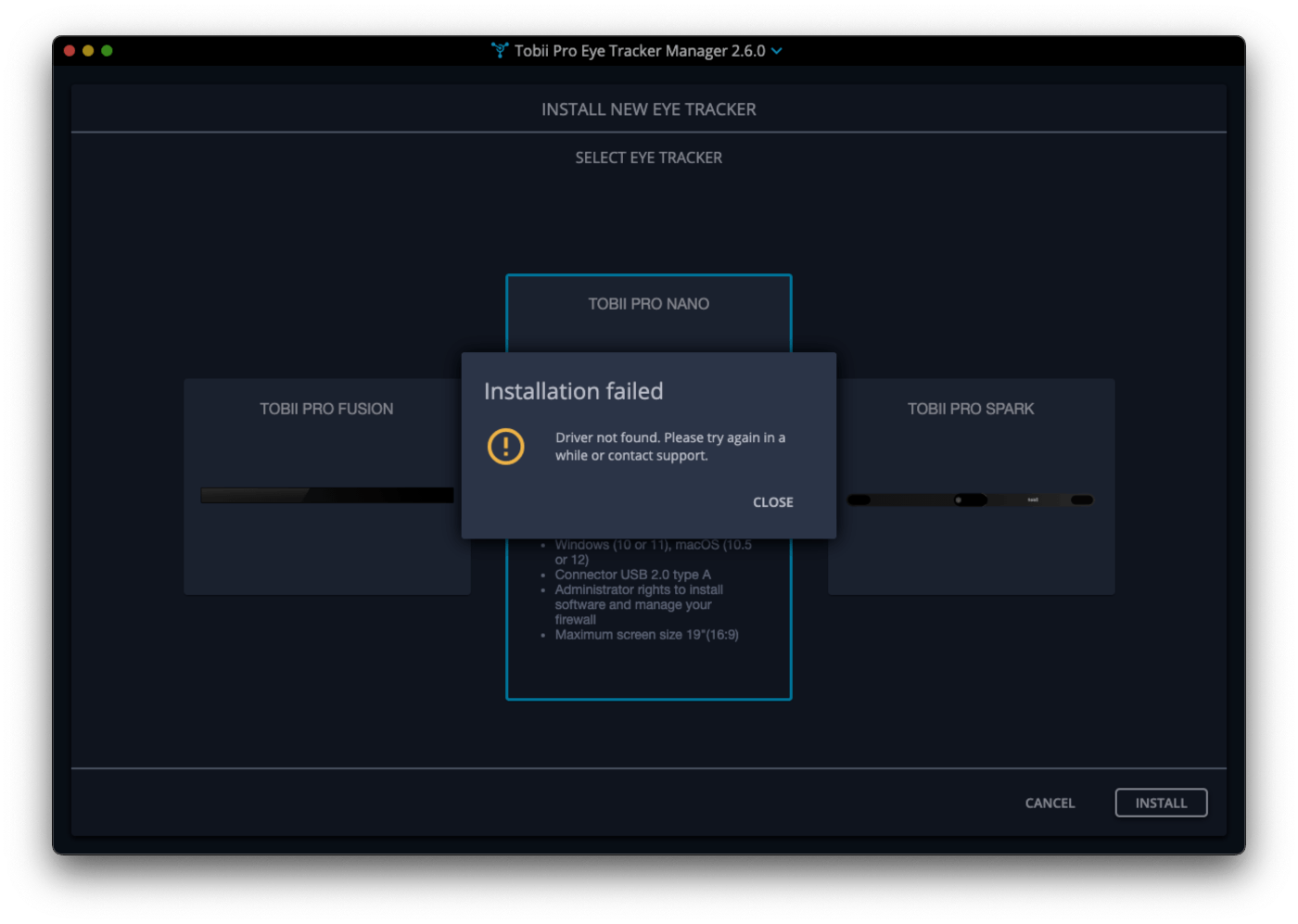
Task: Open the title bar version dropdown chevron
Action: click(x=777, y=51)
